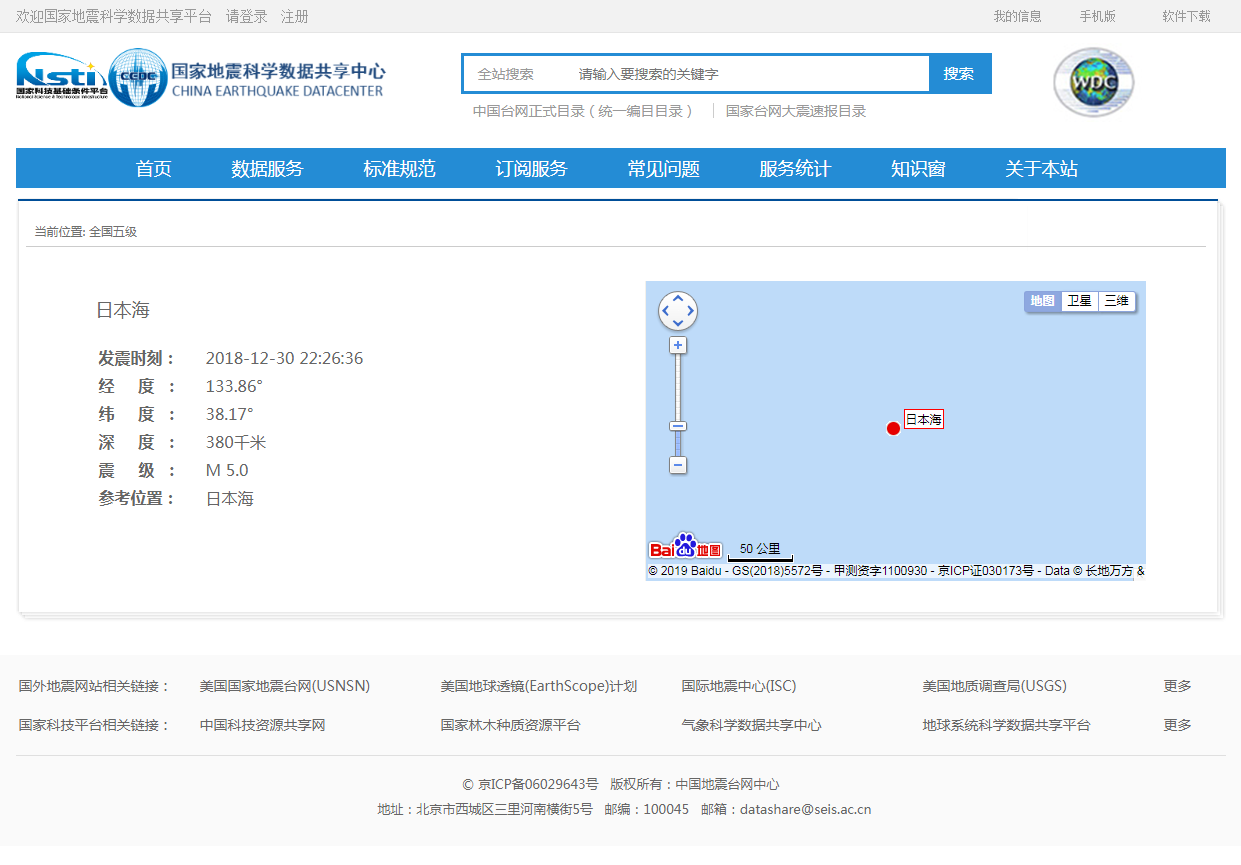Click the map zoom-in plus icon
The width and height of the screenshot is (1241, 865).
[x=678, y=344]
